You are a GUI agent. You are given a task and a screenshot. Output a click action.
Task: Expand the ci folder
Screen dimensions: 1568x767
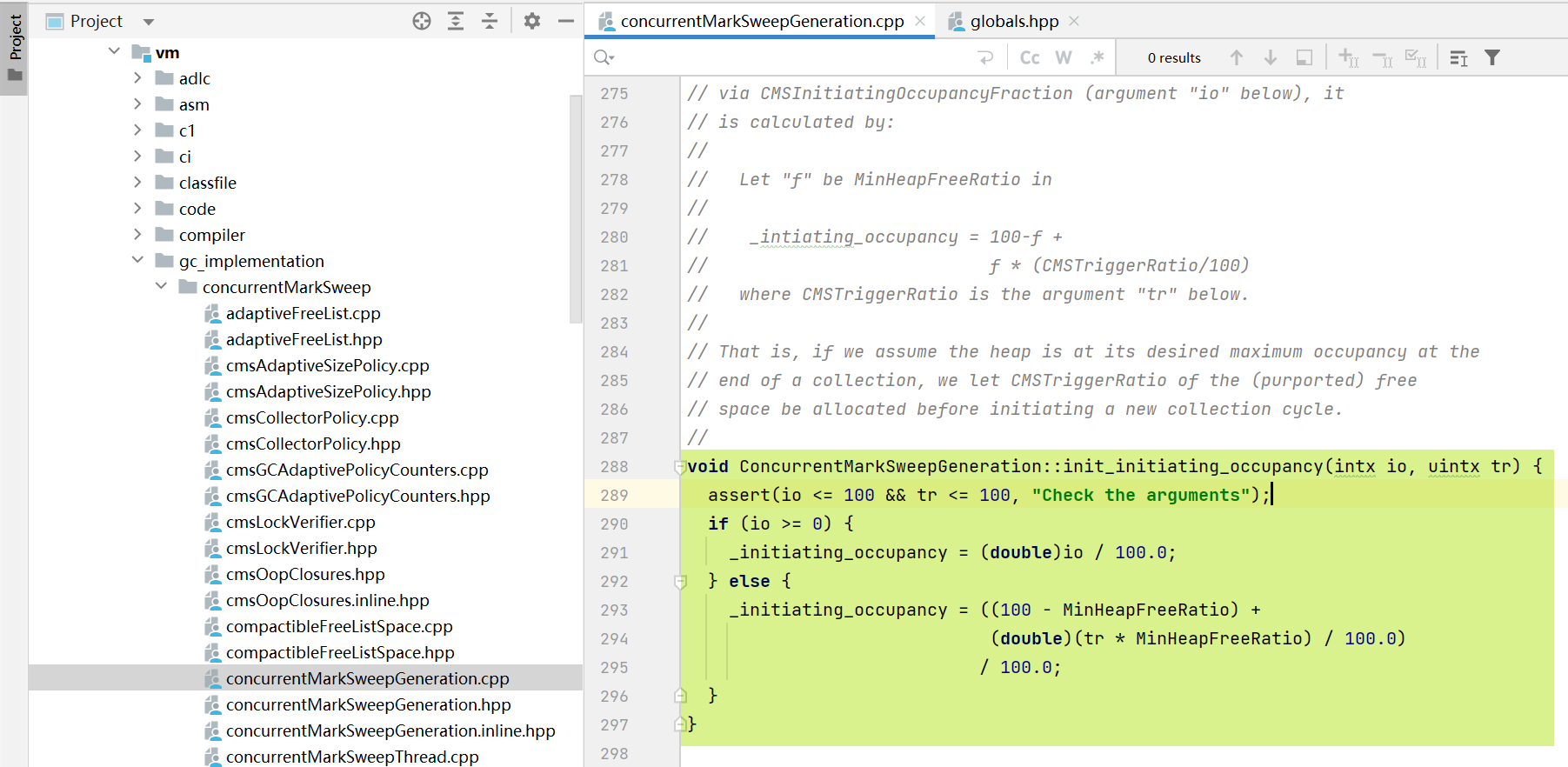(x=137, y=156)
